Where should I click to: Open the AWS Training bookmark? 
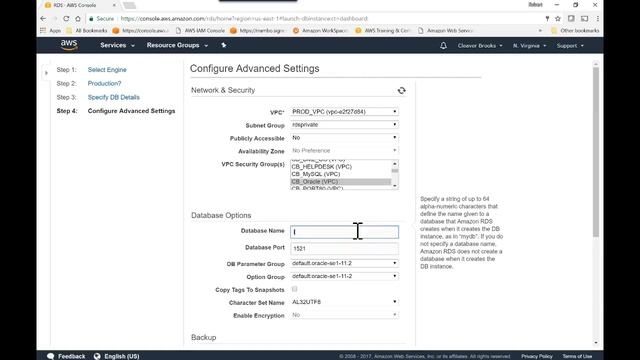click(x=383, y=31)
